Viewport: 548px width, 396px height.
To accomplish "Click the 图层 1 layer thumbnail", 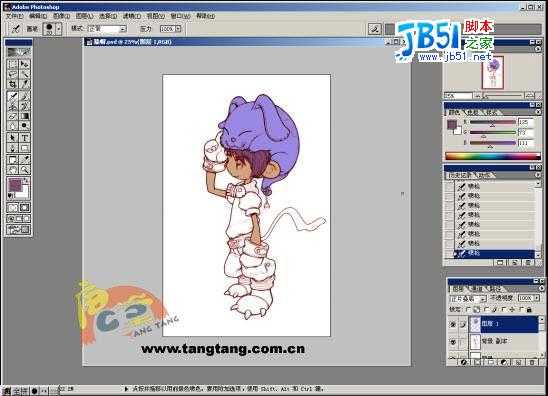I will coord(475,324).
